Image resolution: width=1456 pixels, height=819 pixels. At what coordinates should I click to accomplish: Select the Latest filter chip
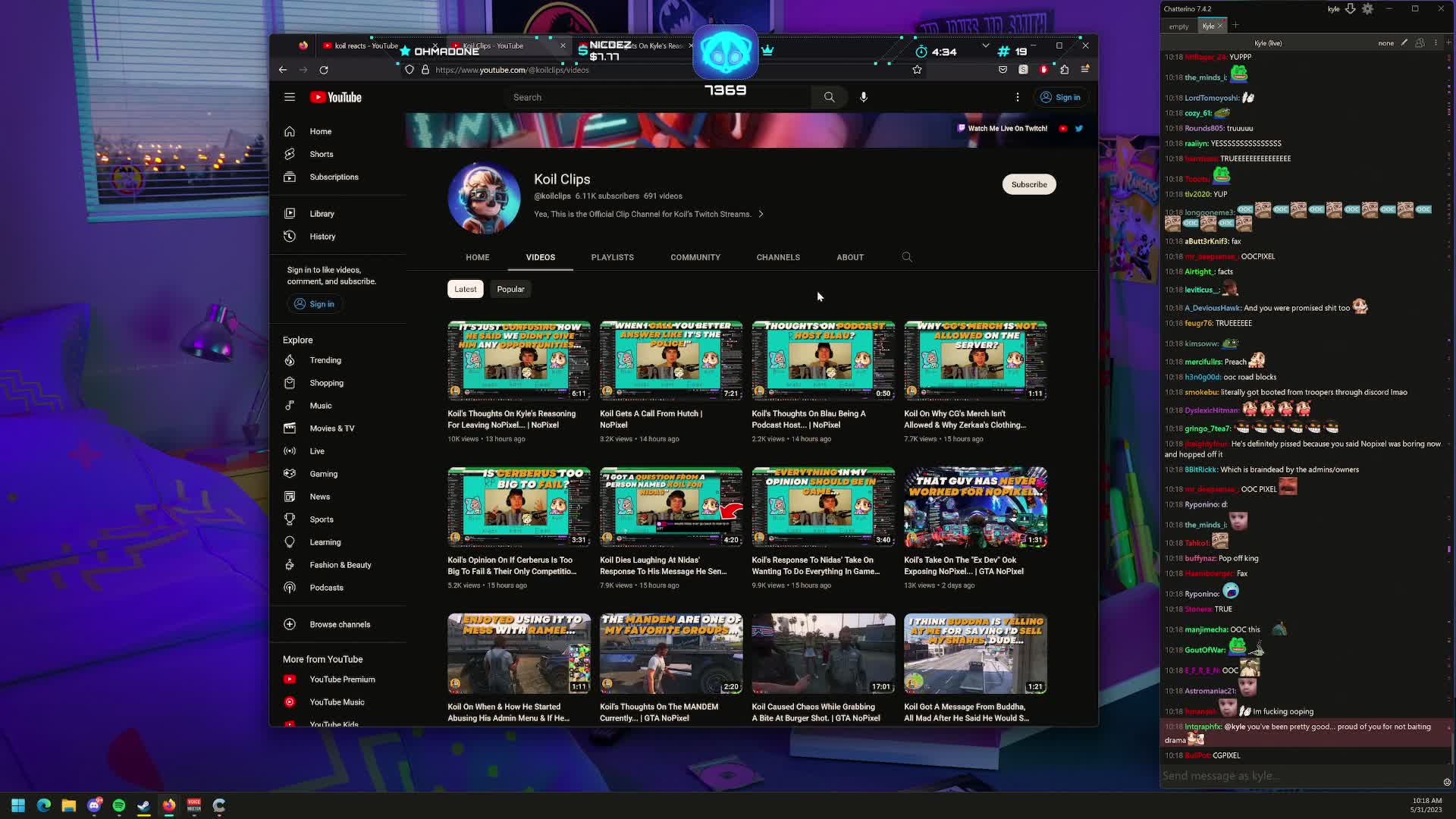pyautogui.click(x=466, y=289)
